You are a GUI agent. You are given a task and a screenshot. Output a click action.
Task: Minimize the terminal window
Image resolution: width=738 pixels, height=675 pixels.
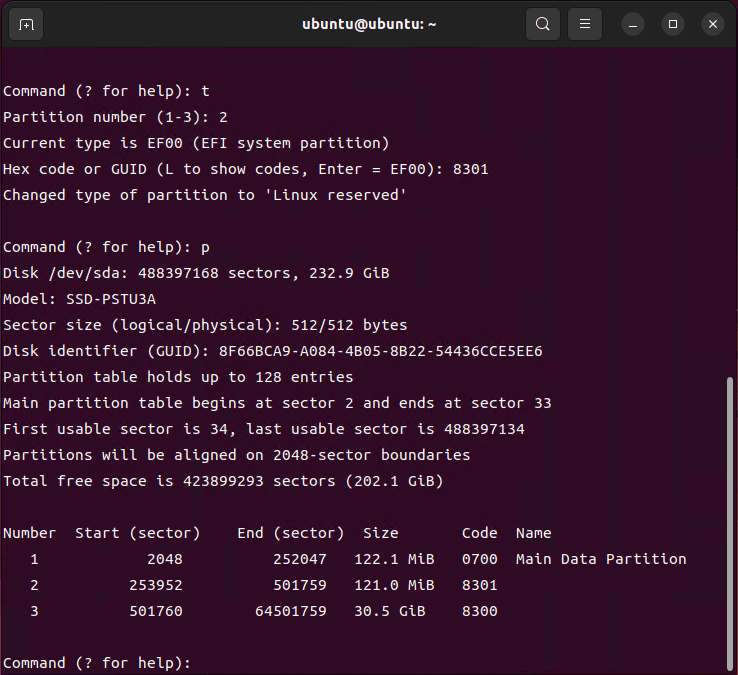pyautogui.click(x=633, y=24)
